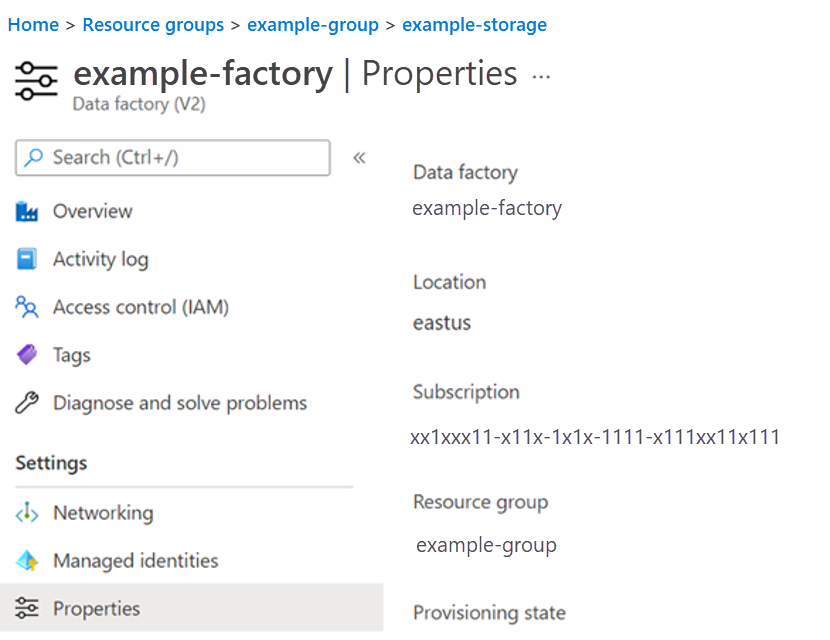Image resolution: width=830 pixels, height=640 pixels.
Task: Click the large sliders icon beside the page title
Action: coord(36,81)
